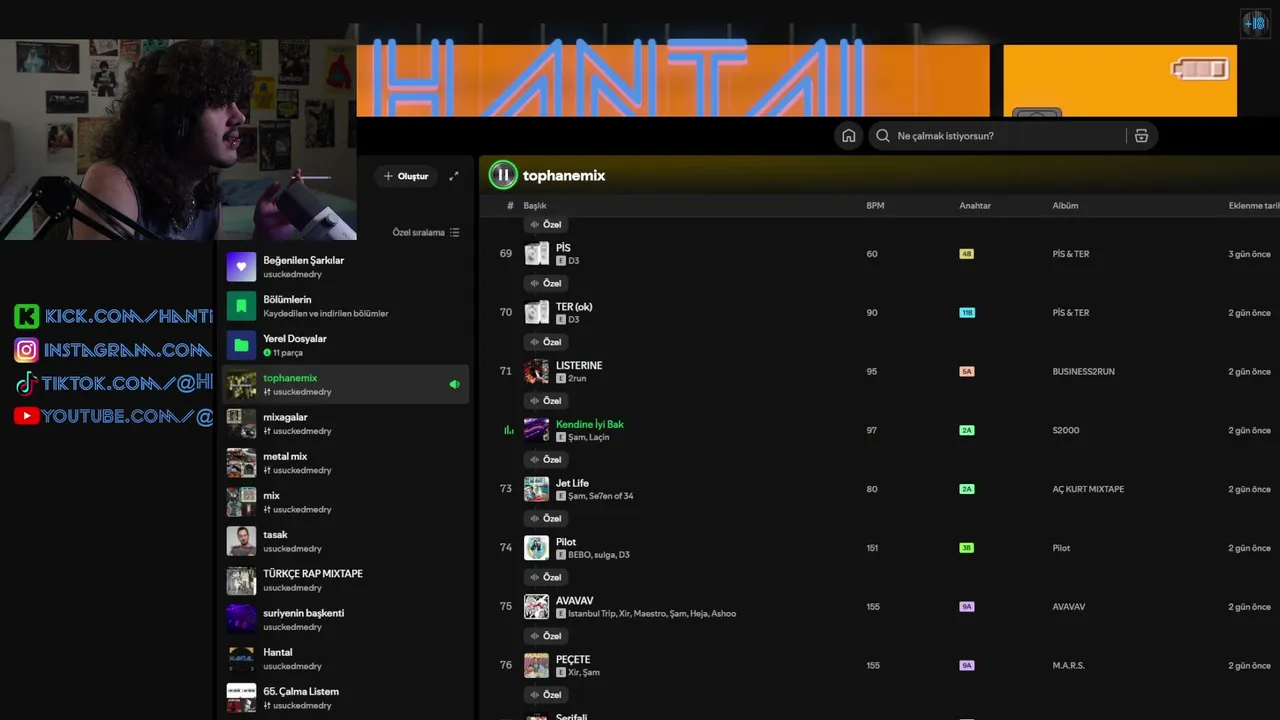Viewport: 1280px width, 720px height.
Task: Open the 65. Çalma Listem playlist
Action: pyautogui.click(x=345, y=698)
